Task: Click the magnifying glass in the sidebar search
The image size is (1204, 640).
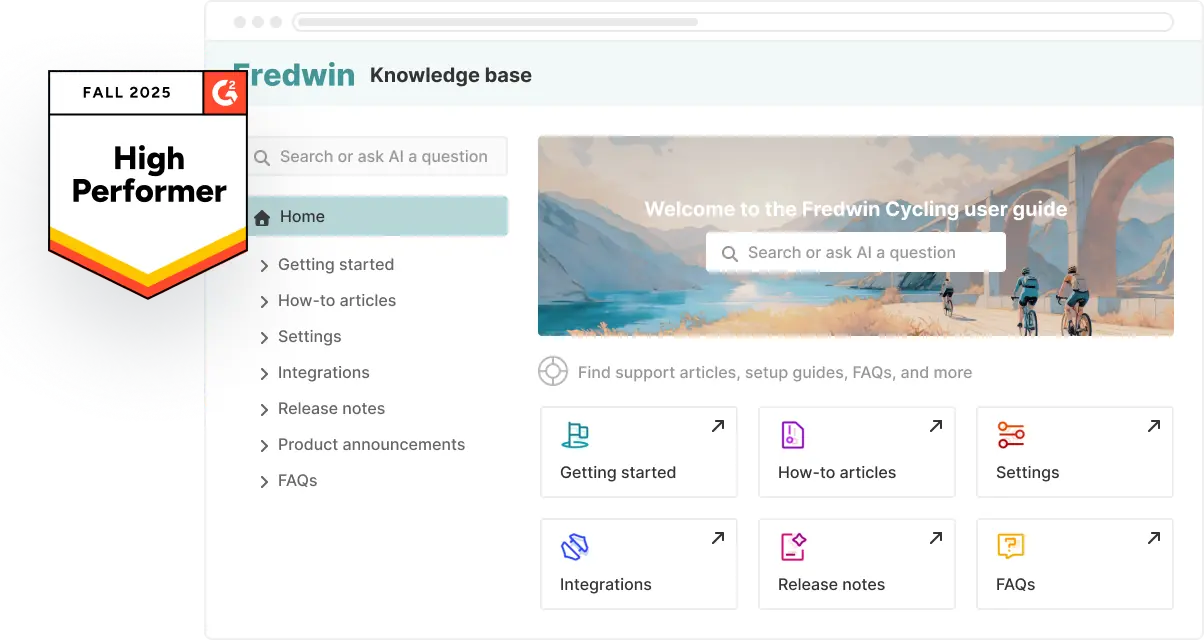Action: click(261, 156)
